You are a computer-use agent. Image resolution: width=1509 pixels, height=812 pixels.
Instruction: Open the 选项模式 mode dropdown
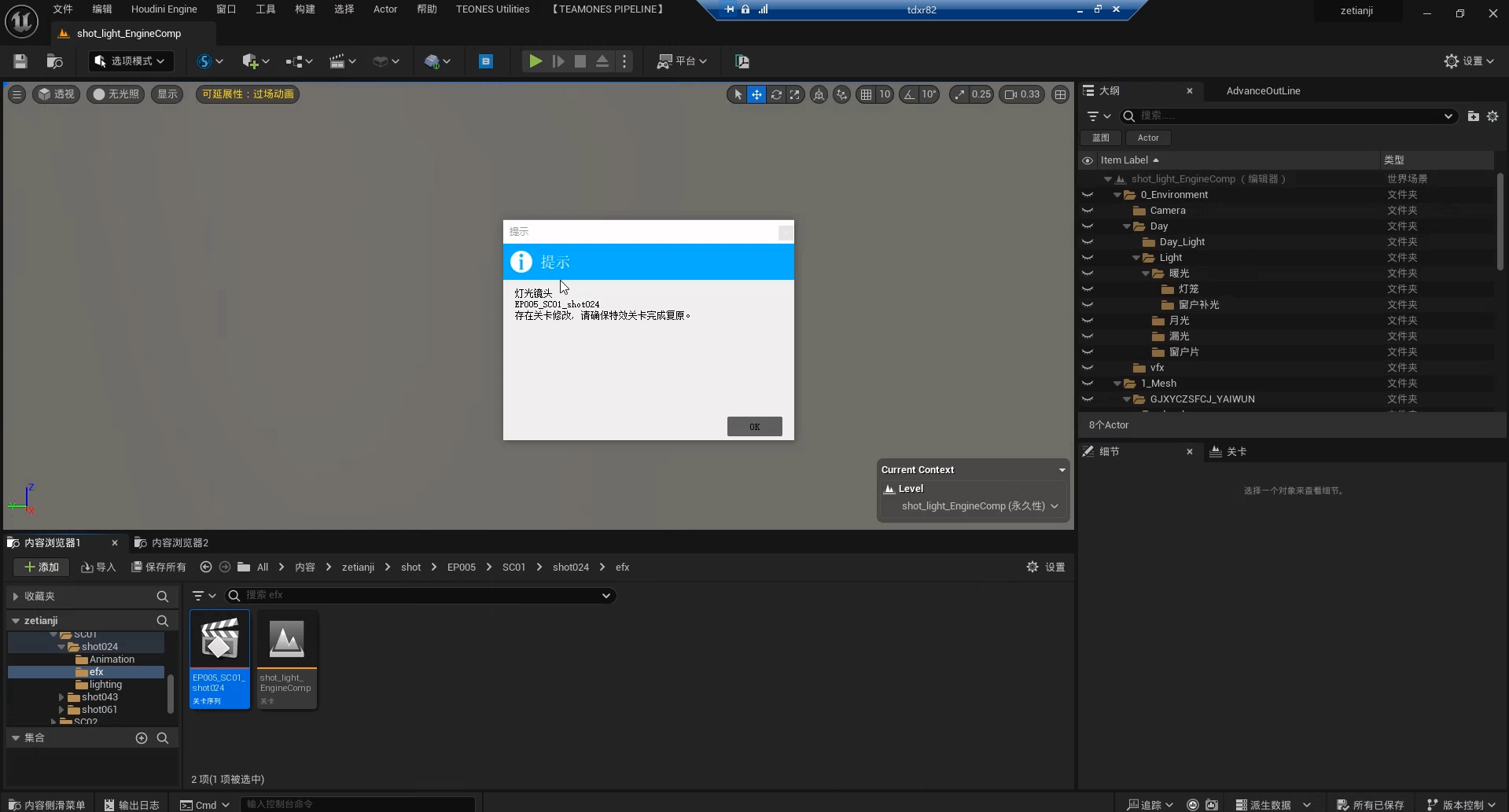pyautogui.click(x=131, y=61)
